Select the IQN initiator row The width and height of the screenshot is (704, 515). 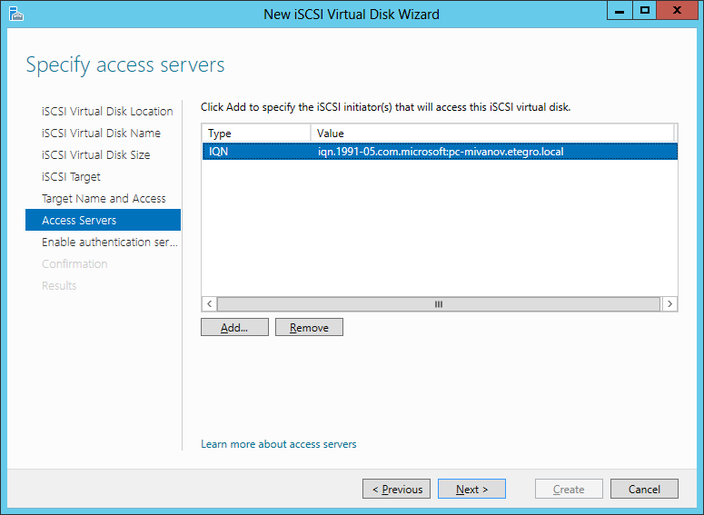pos(438,151)
